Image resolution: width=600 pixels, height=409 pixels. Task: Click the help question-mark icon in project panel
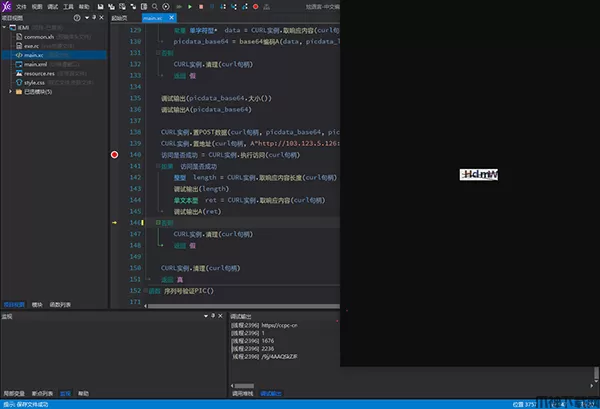point(76,19)
